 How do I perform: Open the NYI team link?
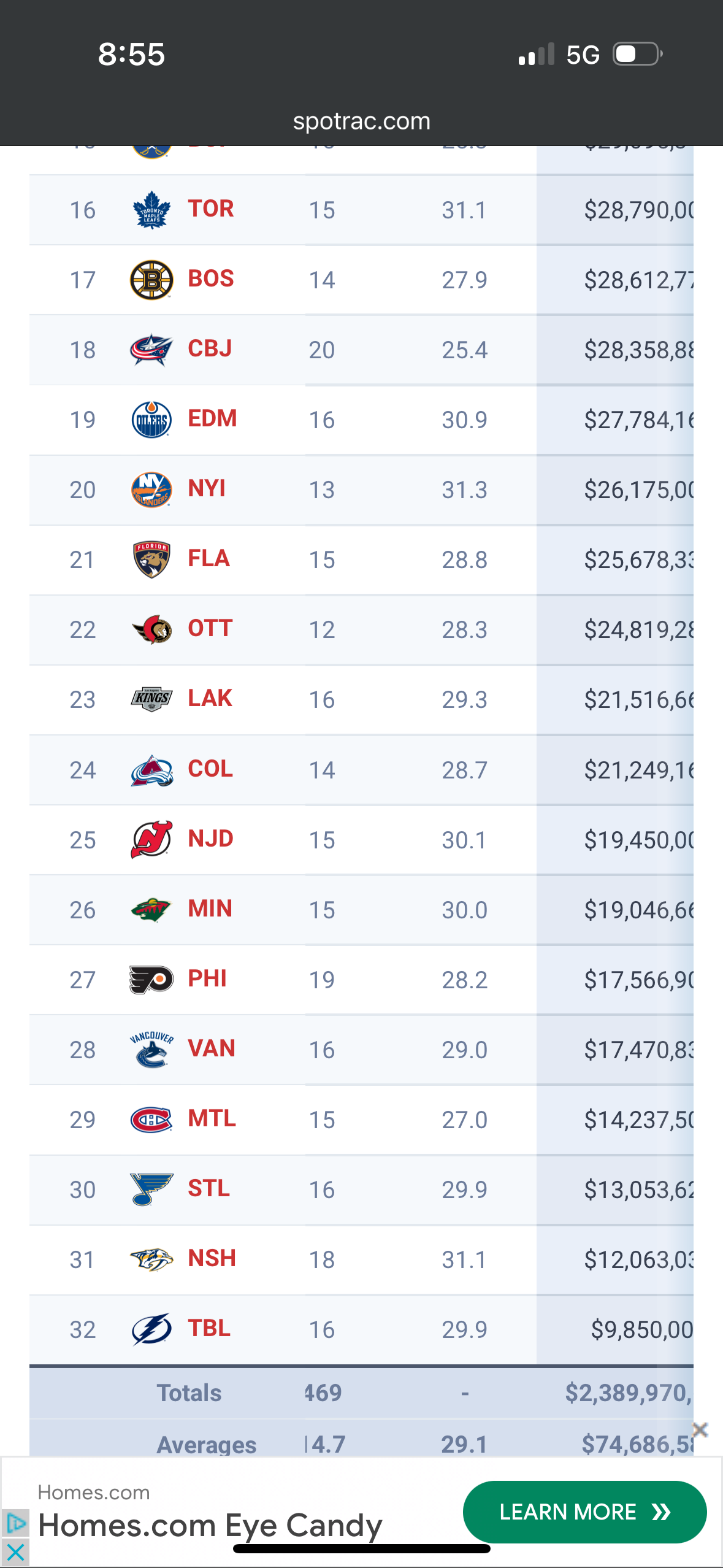tap(207, 488)
